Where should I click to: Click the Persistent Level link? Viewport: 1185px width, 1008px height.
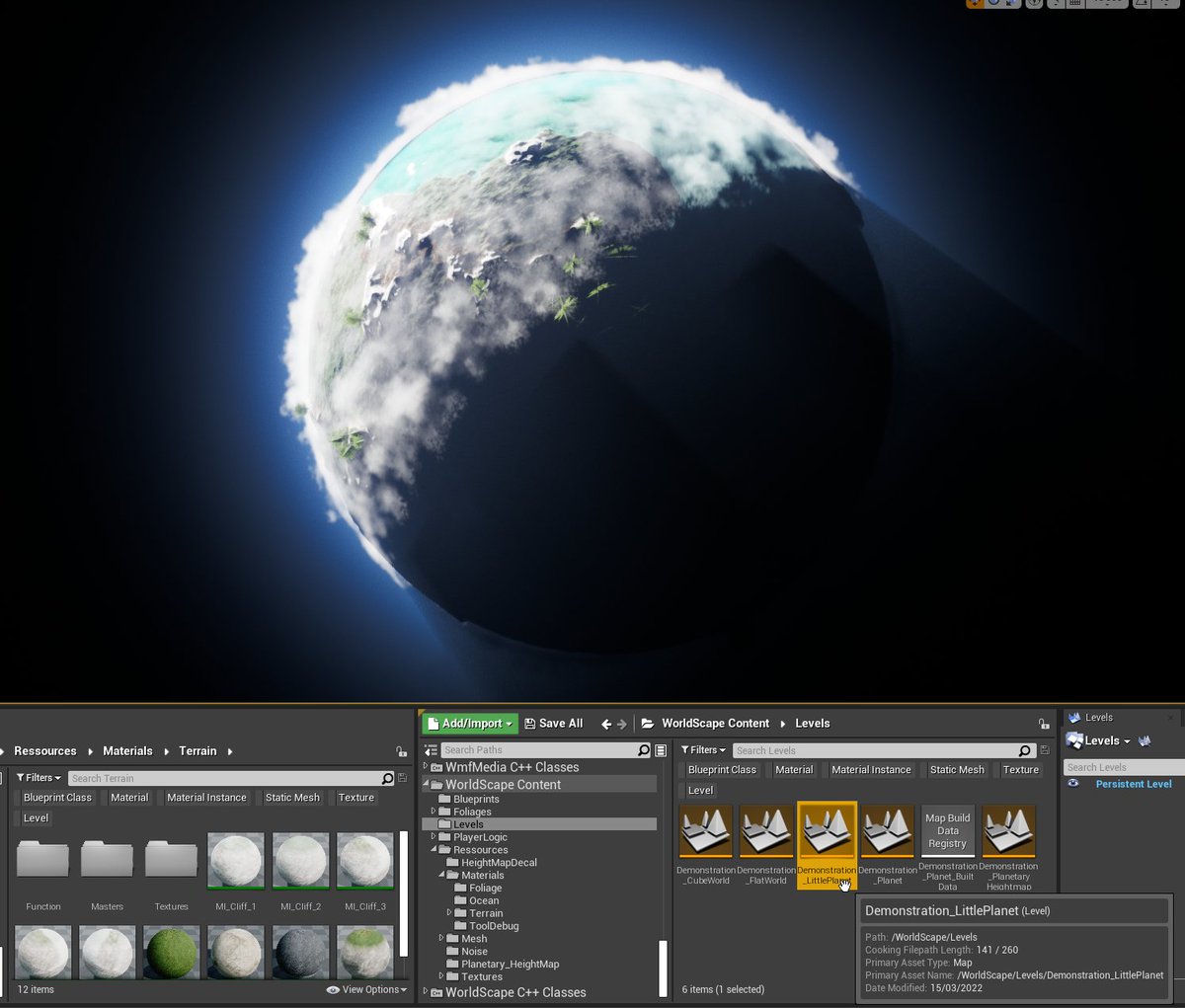(x=1134, y=784)
